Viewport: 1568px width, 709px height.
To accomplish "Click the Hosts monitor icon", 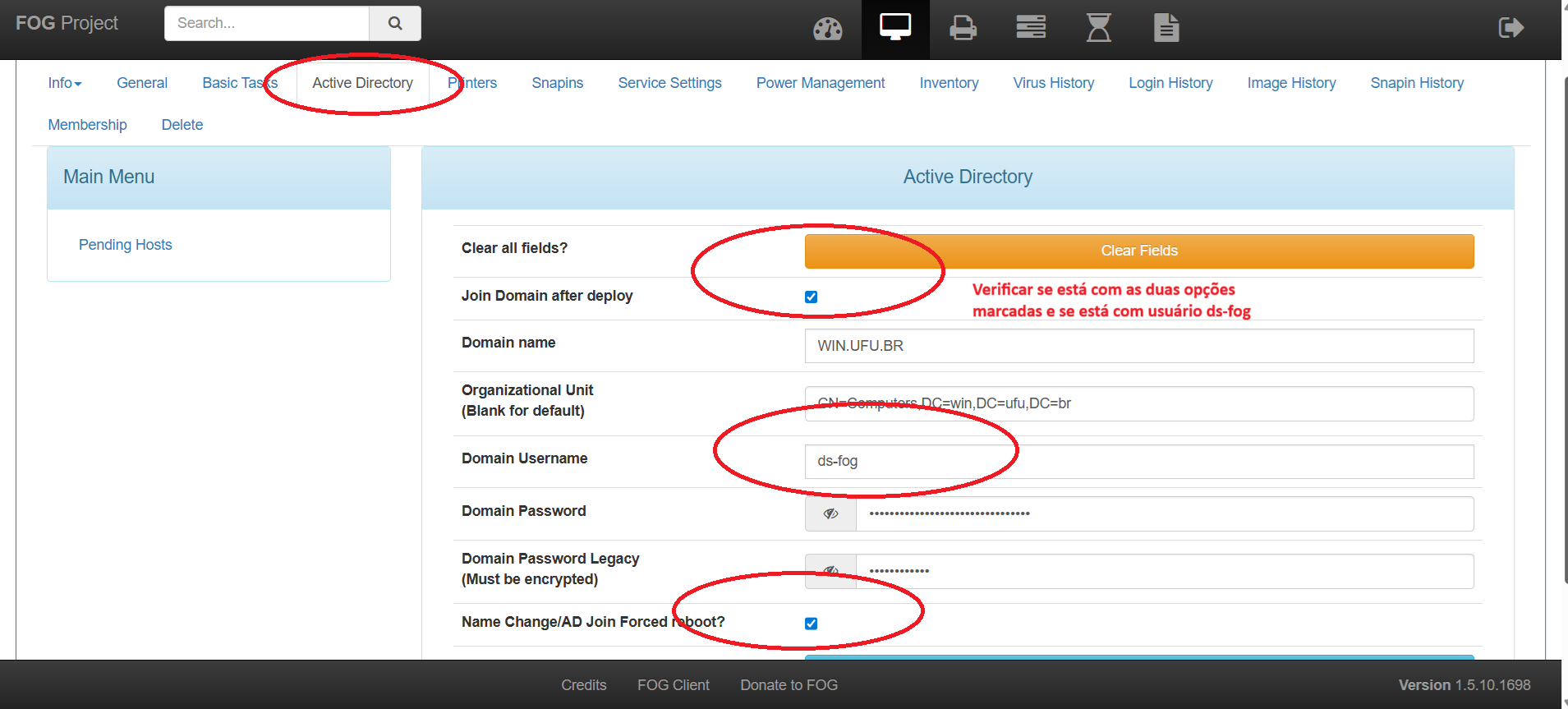I will pyautogui.click(x=894, y=27).
